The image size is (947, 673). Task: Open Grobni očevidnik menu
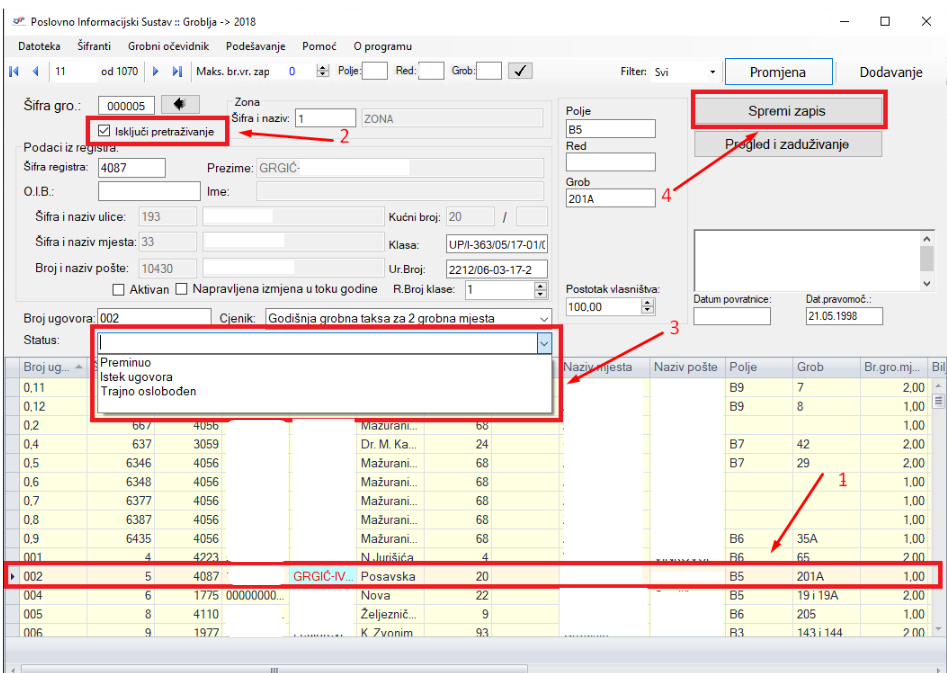(x=169, y=46)
